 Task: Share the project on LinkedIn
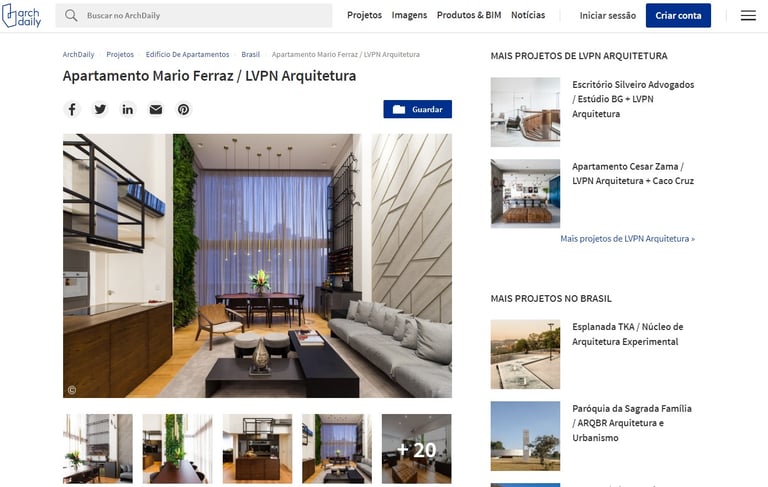[x=127, y=109]
